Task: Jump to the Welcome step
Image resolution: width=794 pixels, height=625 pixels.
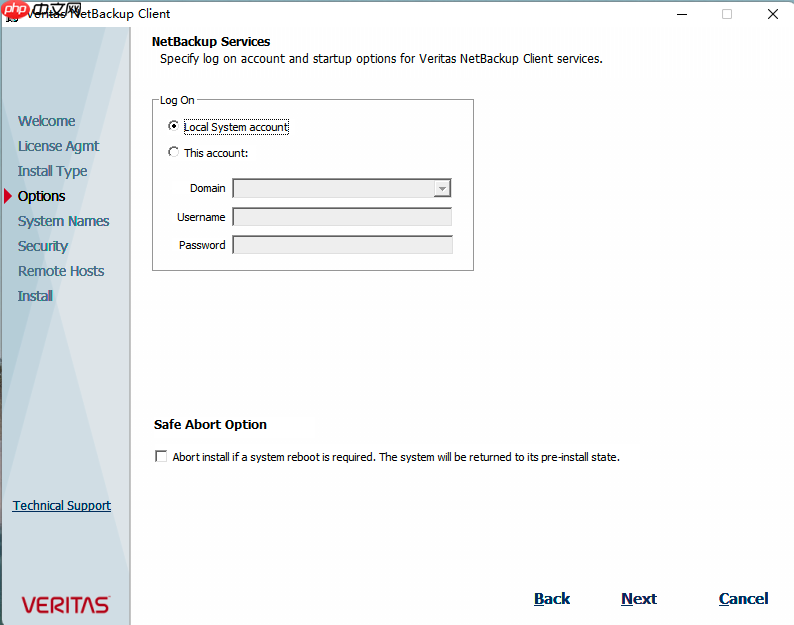Action: click(x=47, y=121)
